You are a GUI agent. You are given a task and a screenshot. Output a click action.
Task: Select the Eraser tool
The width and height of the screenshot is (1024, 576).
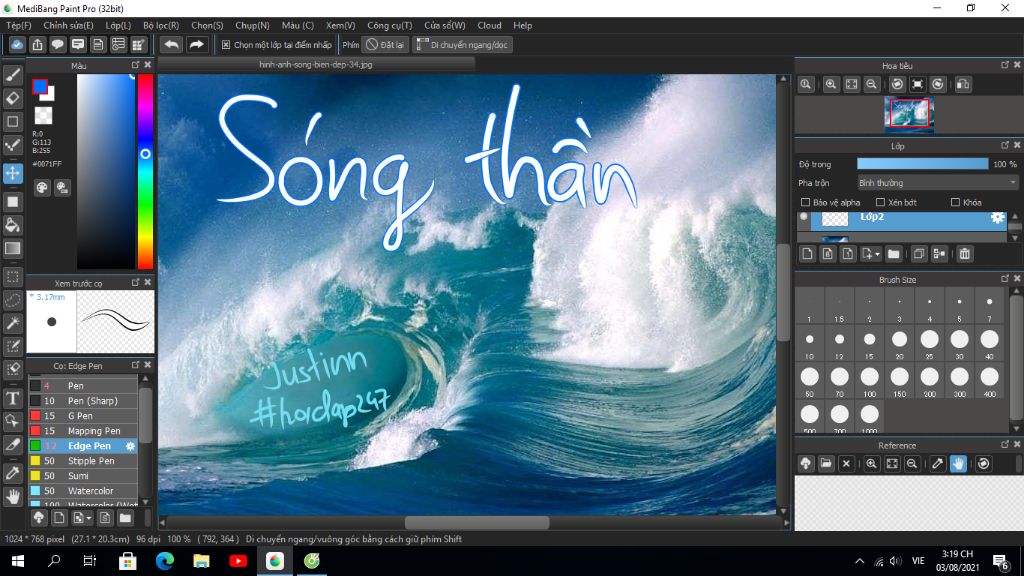tap(12, 98)
